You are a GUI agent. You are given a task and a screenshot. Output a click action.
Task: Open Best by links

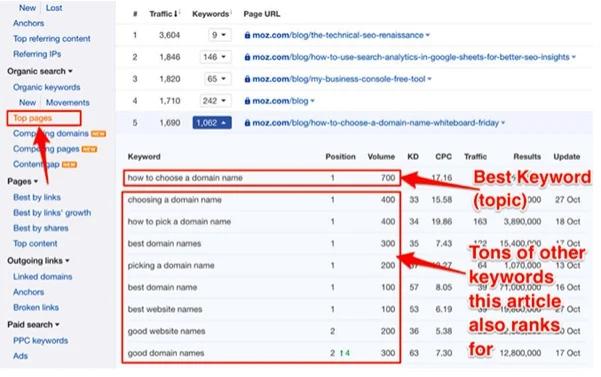tap(37, 197)
